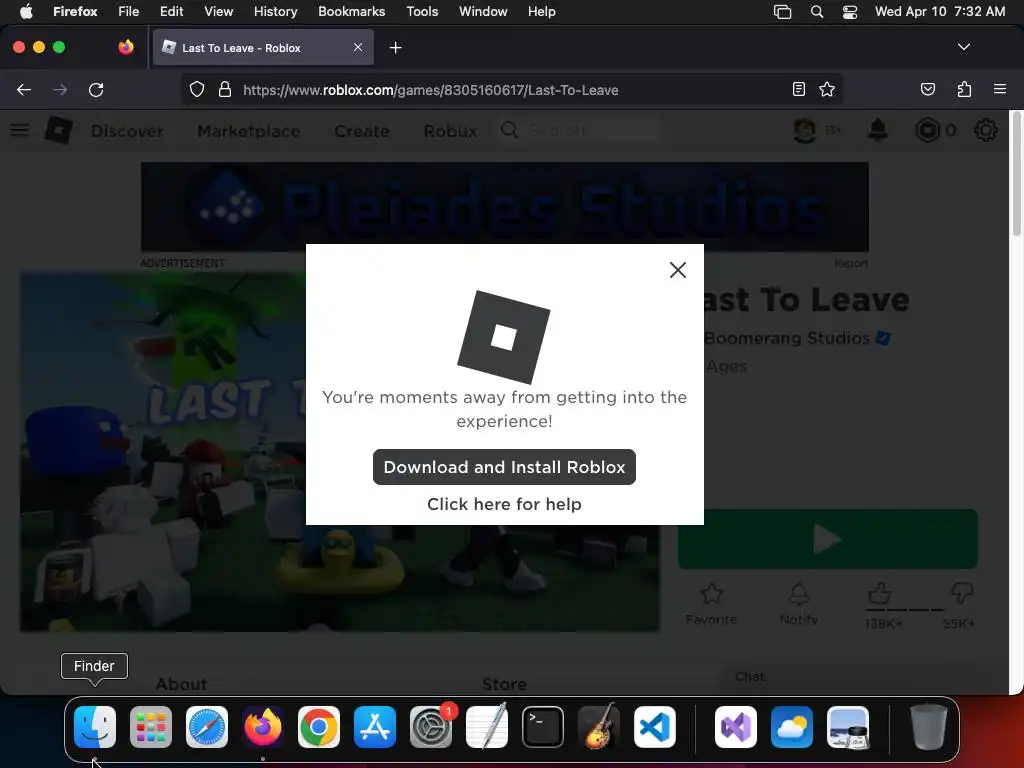Launch Safari from the Dock

tap(207, 727)
